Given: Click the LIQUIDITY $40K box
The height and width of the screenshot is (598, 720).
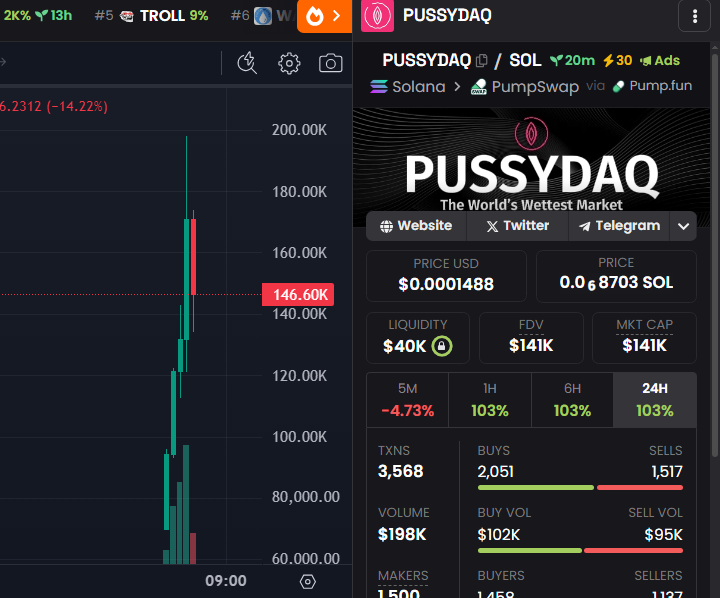Looking at the screenshot, I should pyautogui.click(x=418, y=338).
